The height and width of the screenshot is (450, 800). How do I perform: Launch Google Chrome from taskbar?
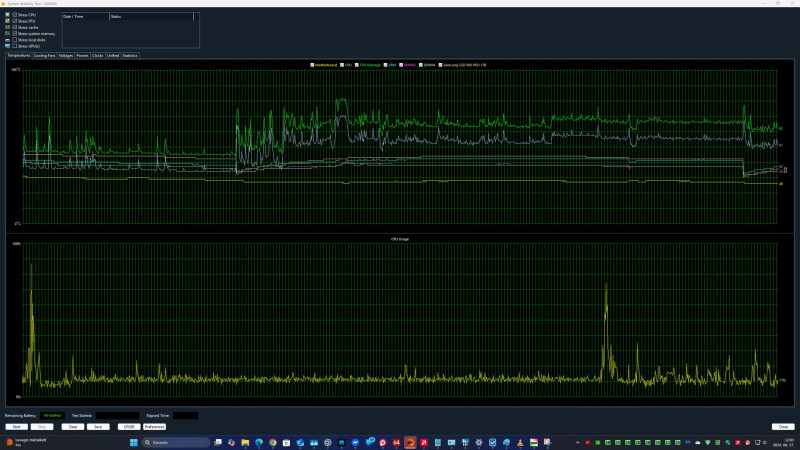click(x=273, y=442)
